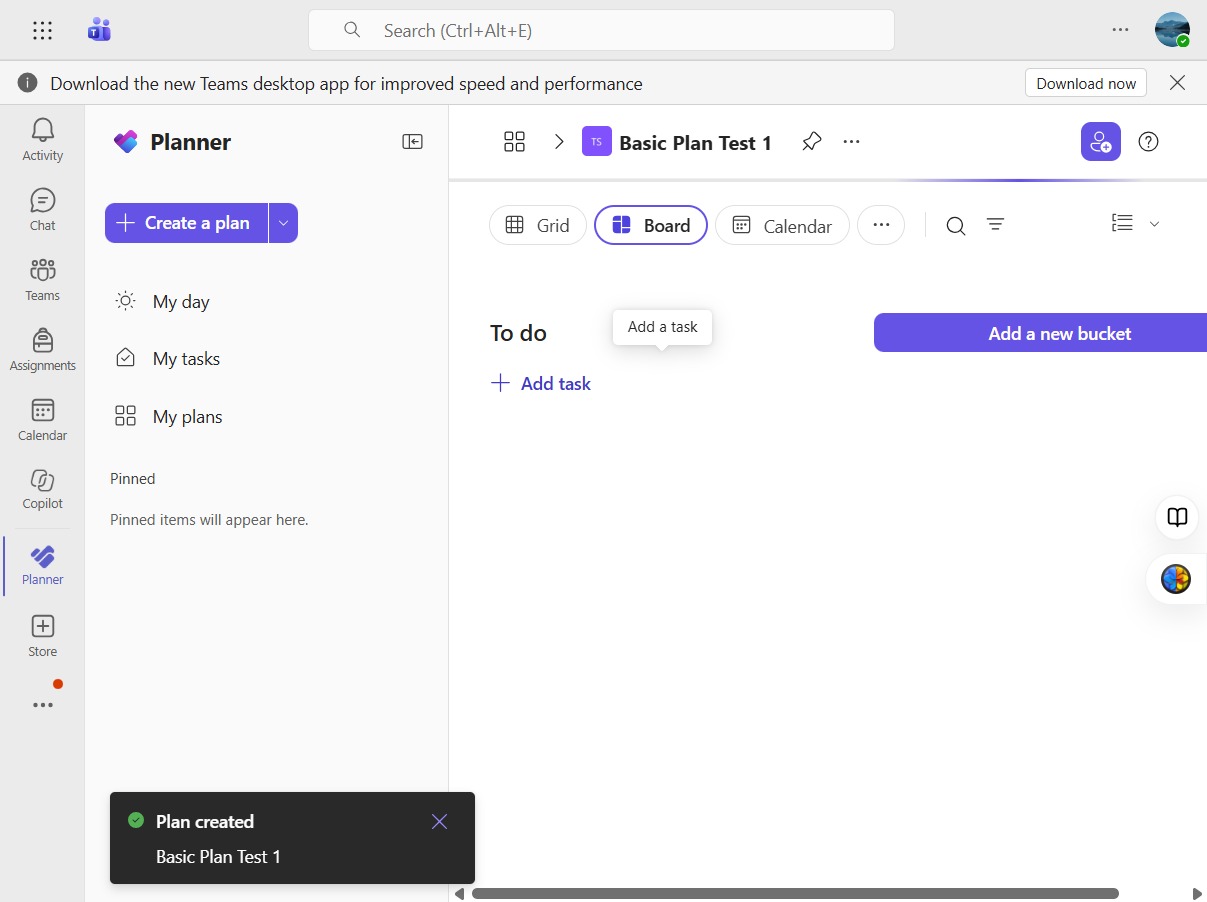Click the Planner logo heading
The height and width of the screenshot is (902, 1207).
click(172, 142)
